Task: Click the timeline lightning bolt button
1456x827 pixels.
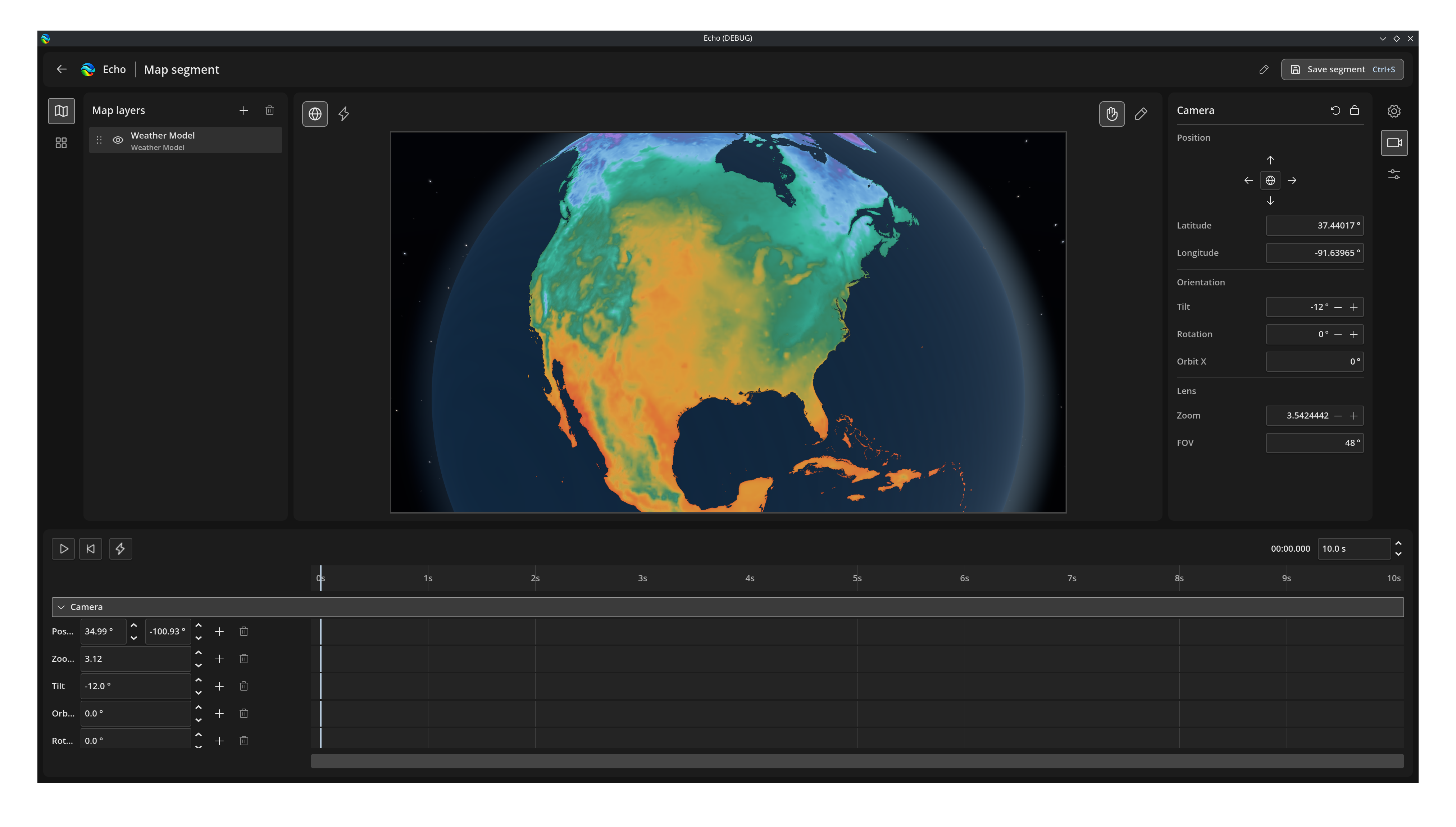Action: pos(120,549)
